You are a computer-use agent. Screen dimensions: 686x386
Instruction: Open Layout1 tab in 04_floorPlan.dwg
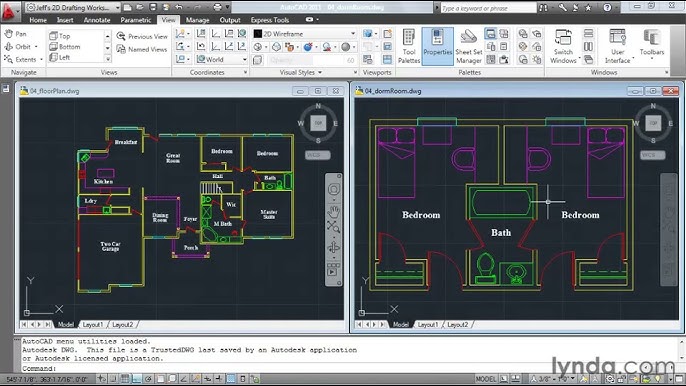(93, 324)
